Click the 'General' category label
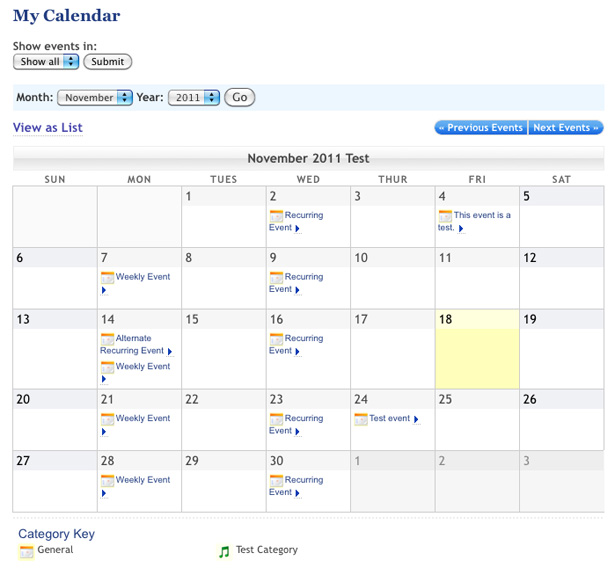615x575 pixels. [x=55, y=550]
